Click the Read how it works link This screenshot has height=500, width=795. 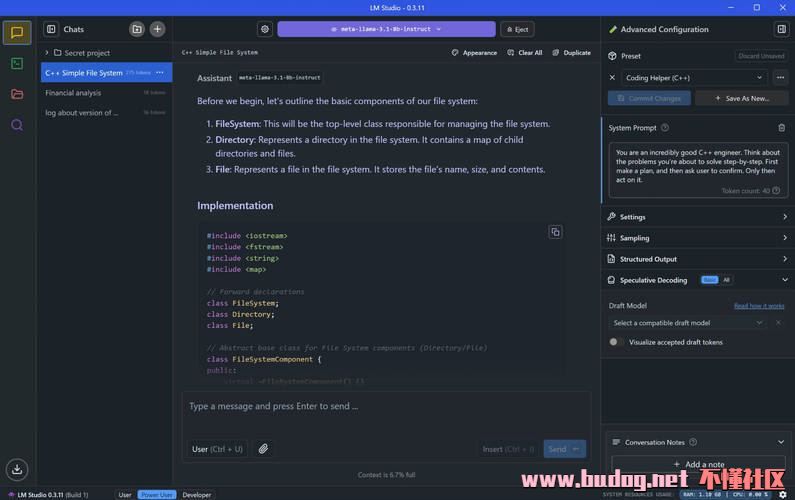759,306
